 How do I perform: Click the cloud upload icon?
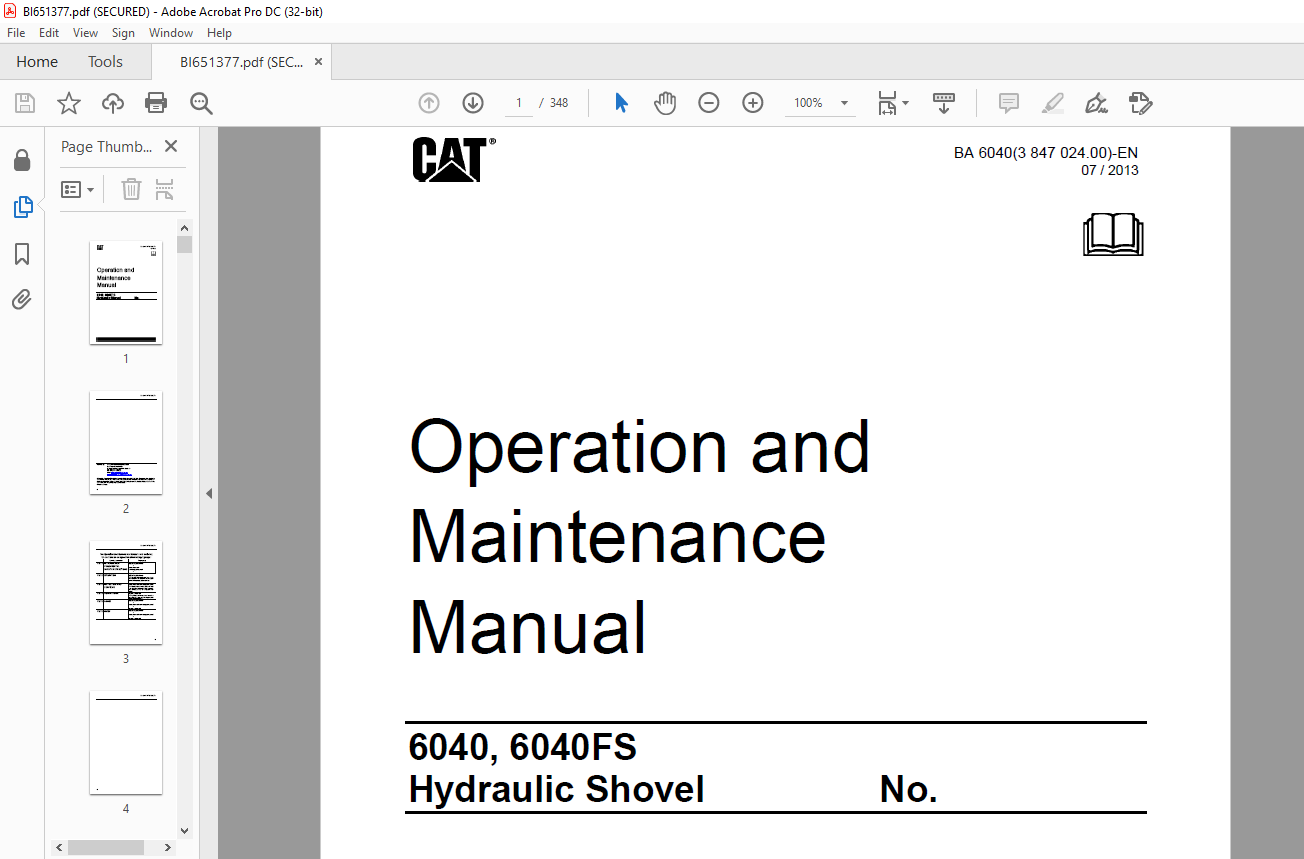(x=113, y=103)
